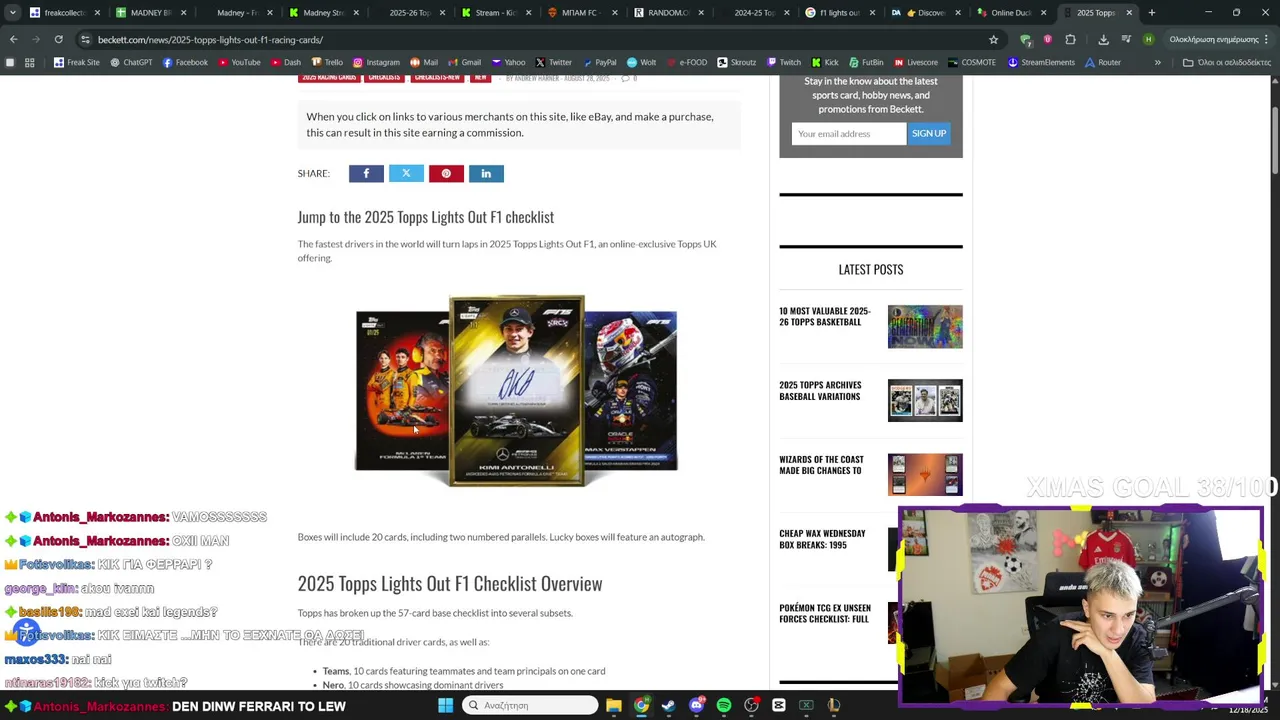Click LATEST POSTS heading

tap(871, 269)
